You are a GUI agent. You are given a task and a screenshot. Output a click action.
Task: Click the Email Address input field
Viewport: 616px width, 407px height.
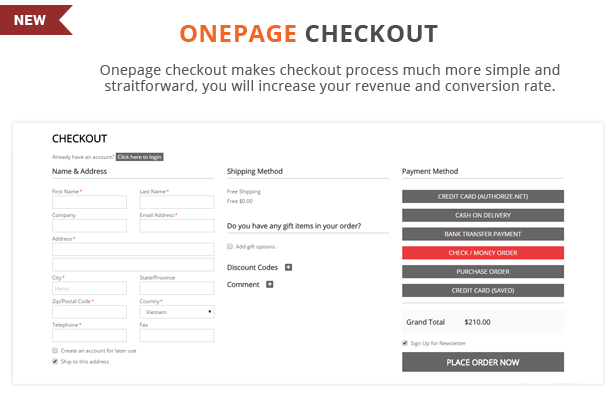point(177,226)
